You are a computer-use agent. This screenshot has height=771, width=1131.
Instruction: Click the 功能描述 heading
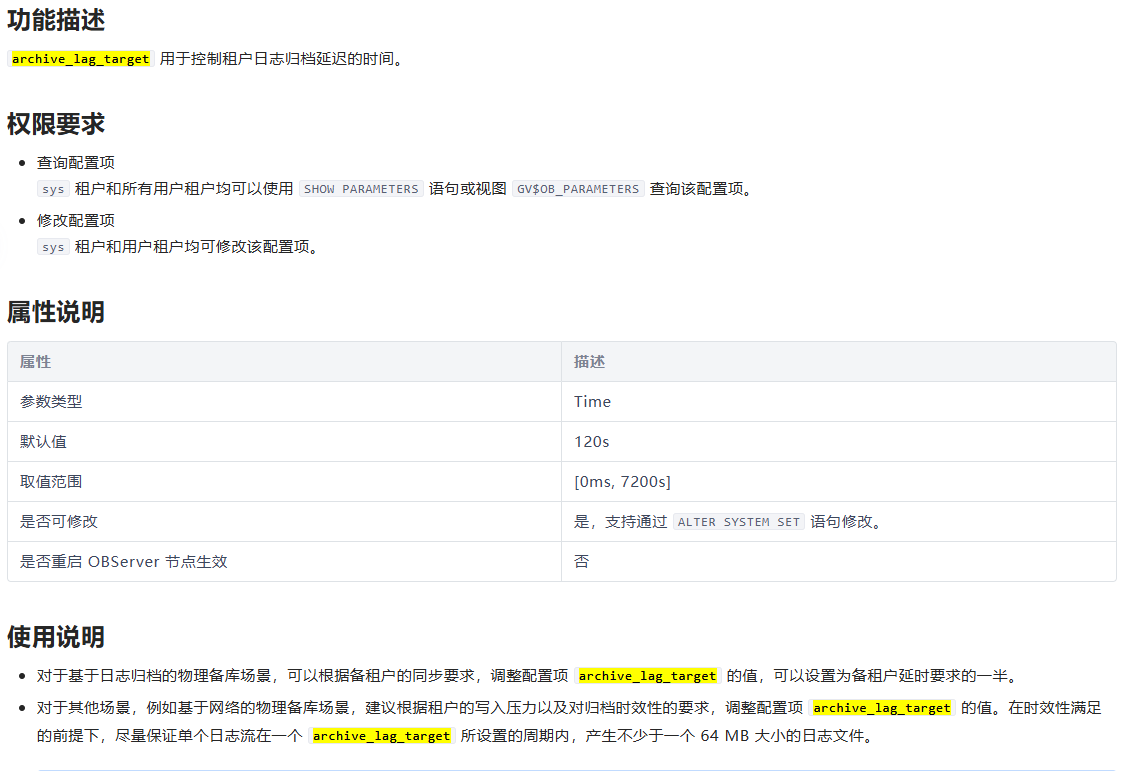click(x=56, y=20)
